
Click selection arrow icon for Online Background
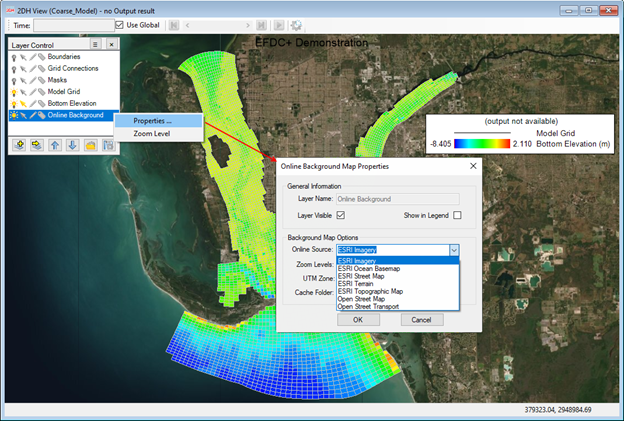point(23,115)
